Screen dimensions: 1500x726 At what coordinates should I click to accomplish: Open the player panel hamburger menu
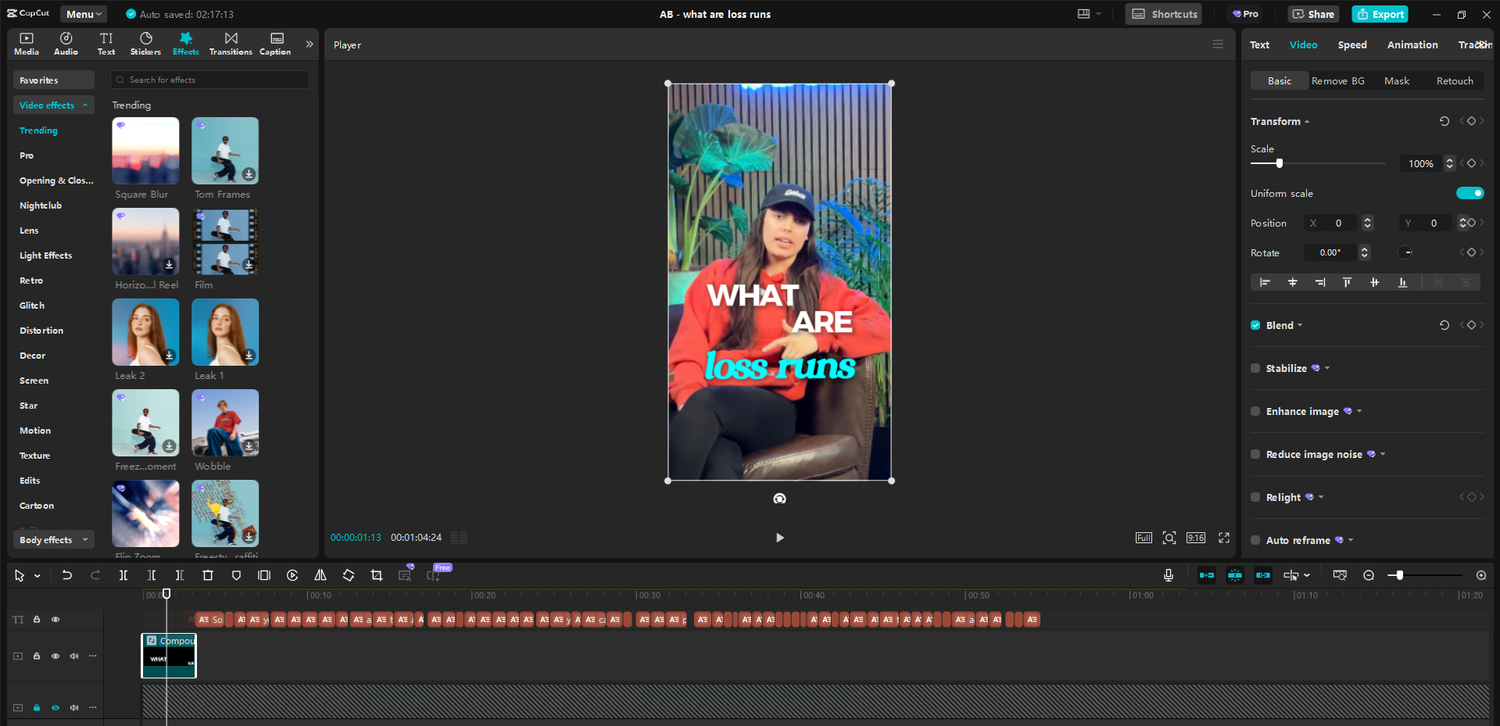pyautogui.click(x=1217, y=44)
